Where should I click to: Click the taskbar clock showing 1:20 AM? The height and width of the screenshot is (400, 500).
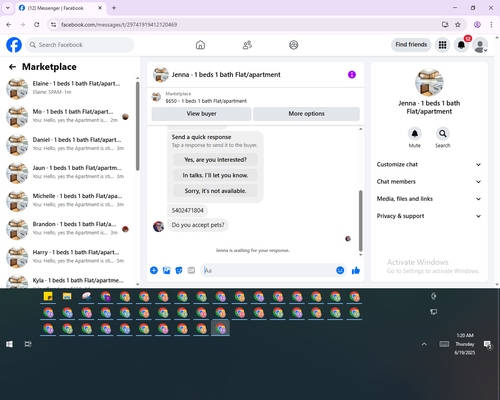coord(465,344)
